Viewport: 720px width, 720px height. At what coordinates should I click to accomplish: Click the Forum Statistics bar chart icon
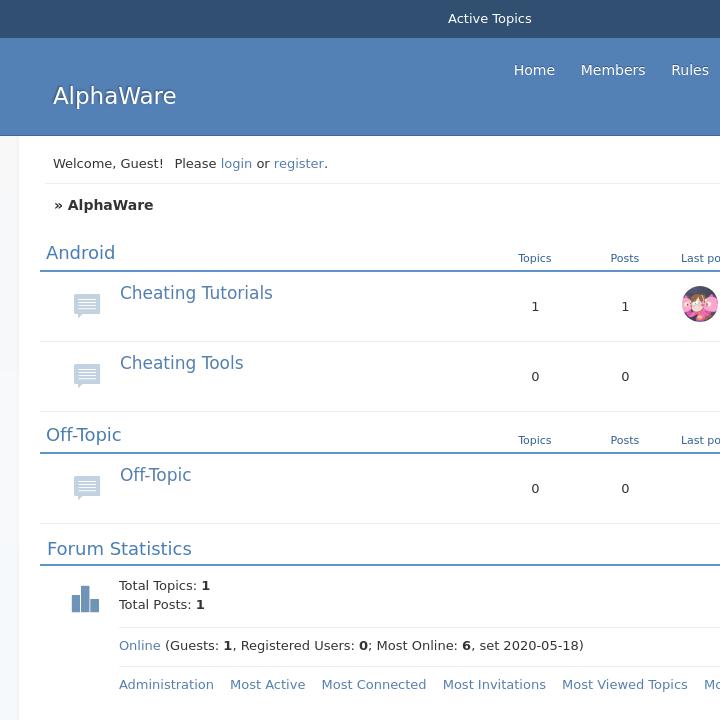pos(86,599)
